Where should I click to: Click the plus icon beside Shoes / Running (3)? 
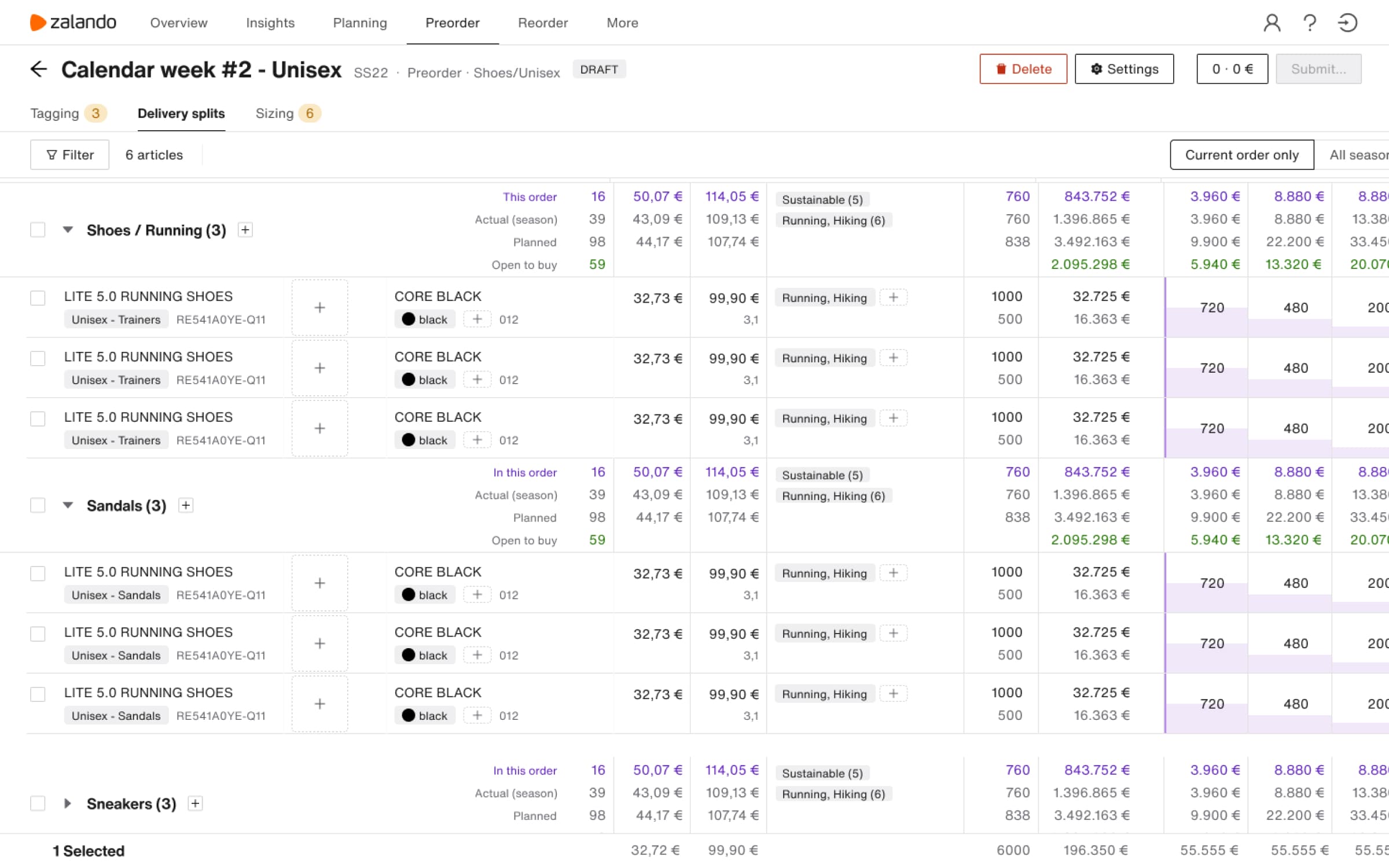[x=245, y=230]
